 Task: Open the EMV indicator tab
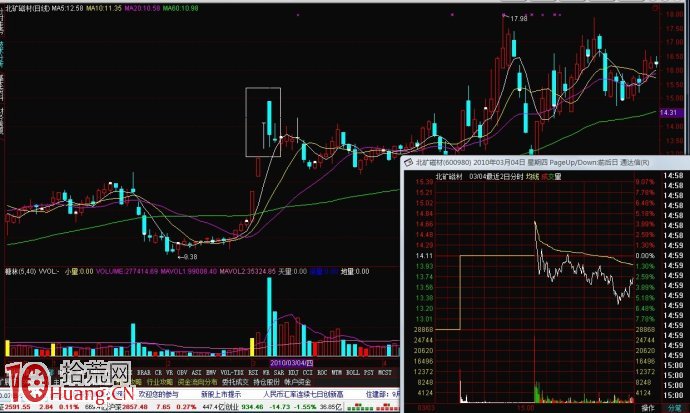coord(211,373)
